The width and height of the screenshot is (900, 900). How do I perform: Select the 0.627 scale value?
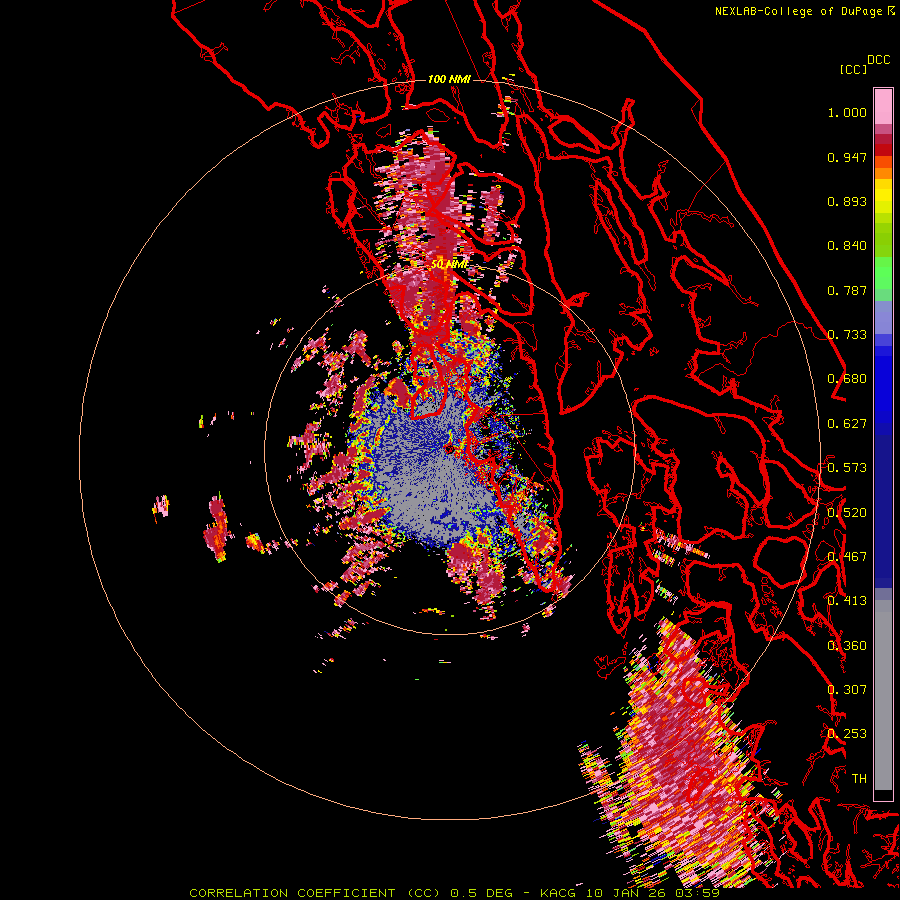(847, 424)
